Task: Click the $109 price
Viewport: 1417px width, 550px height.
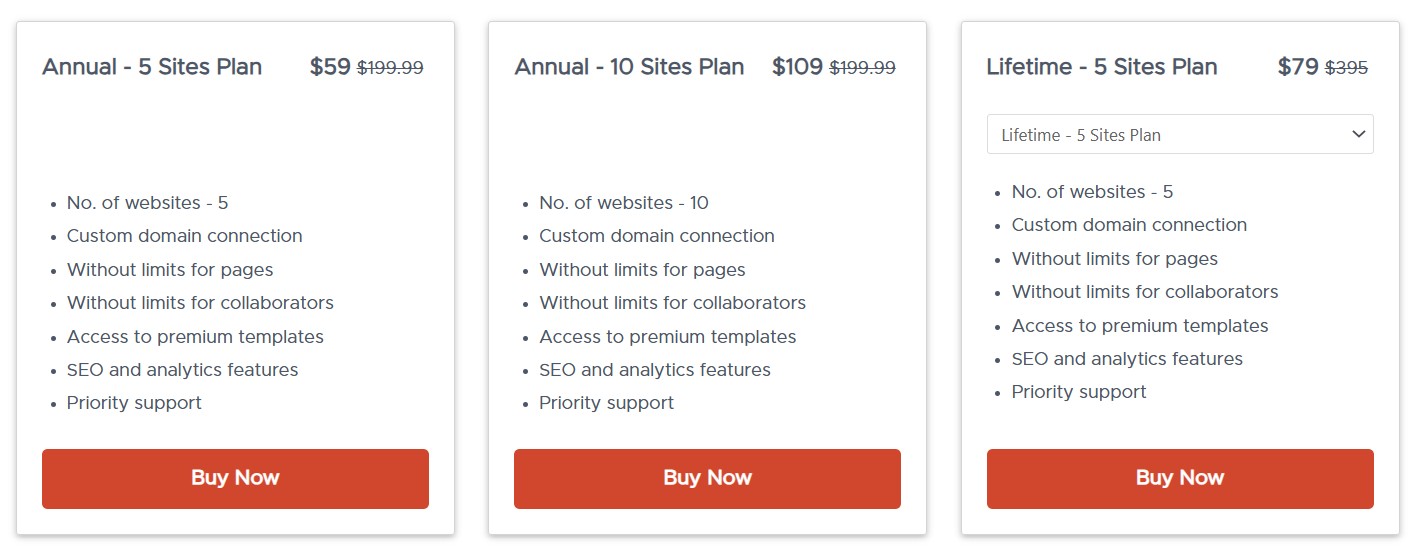Action: tap(797, 67)
